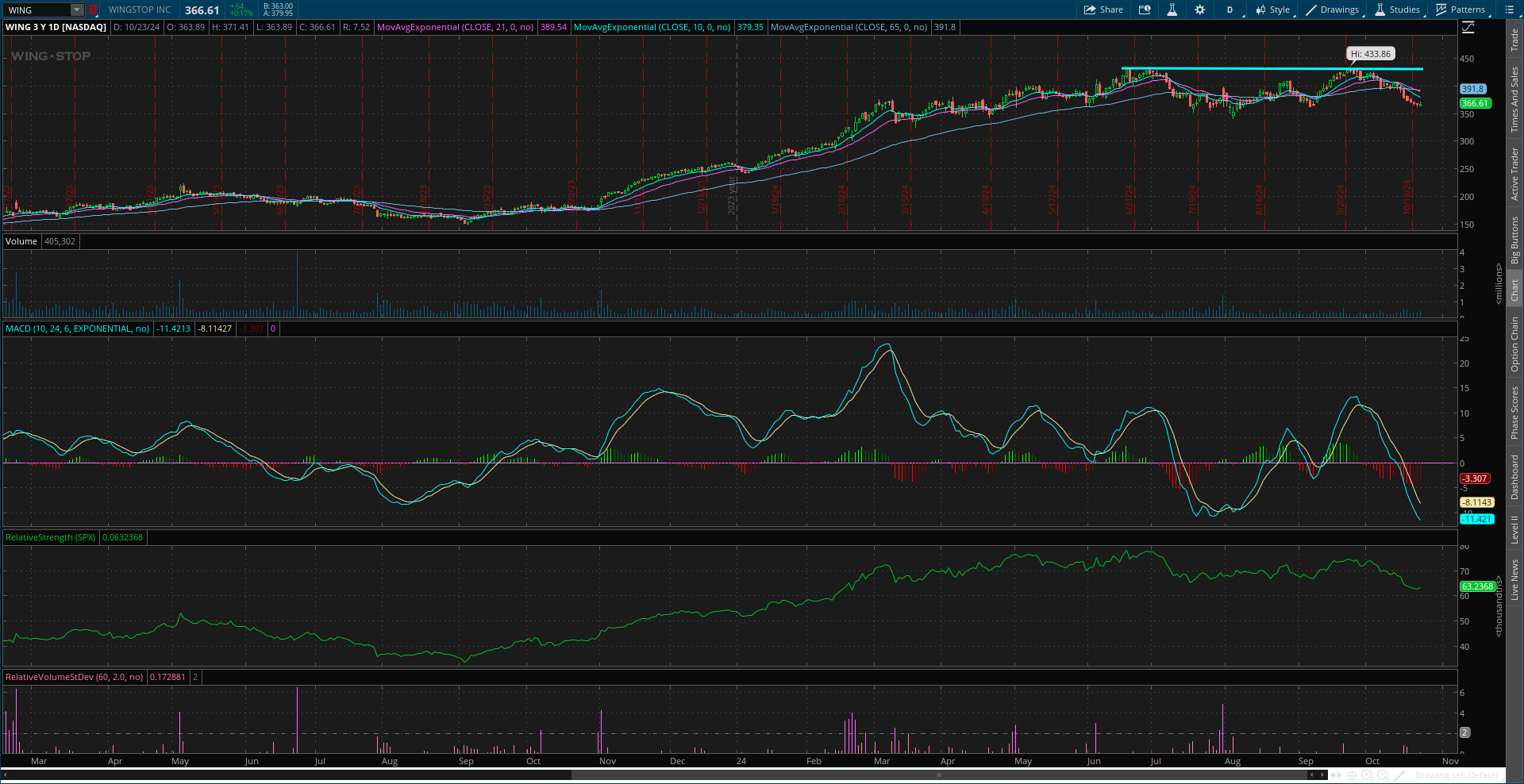Image resolution: width=1524 pixels, height=784 pixels.
Task: Click the -8.1143 MACD axis bubble
Action: [1477, 502]
